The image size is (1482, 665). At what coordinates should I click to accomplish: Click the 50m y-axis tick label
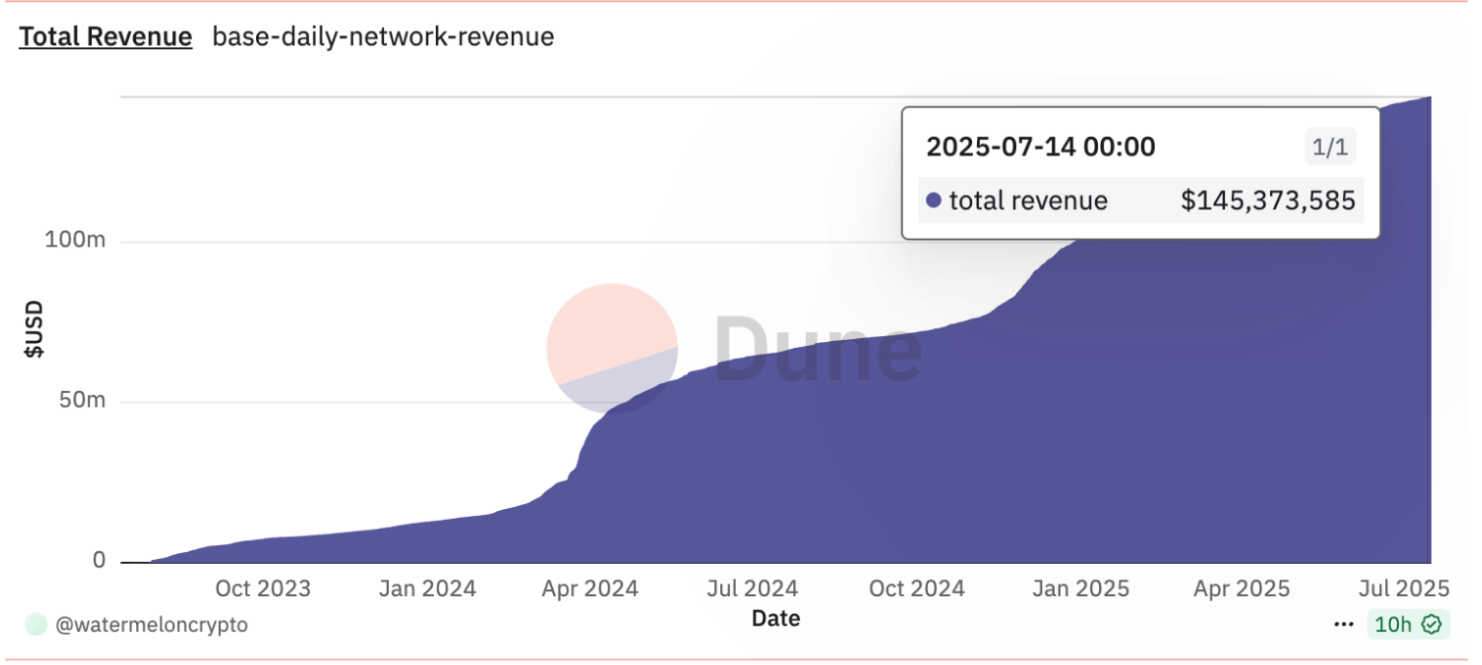[x=81, y=401]
